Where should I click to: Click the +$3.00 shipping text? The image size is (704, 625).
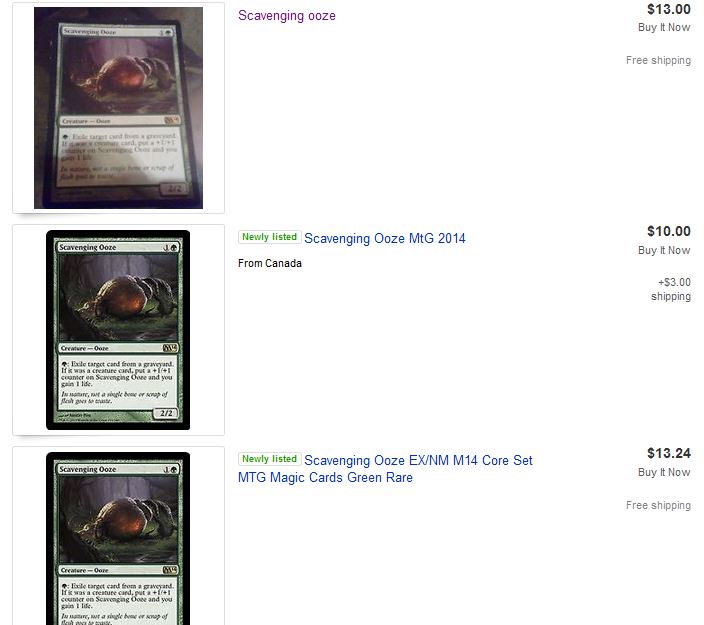[671, 289]
